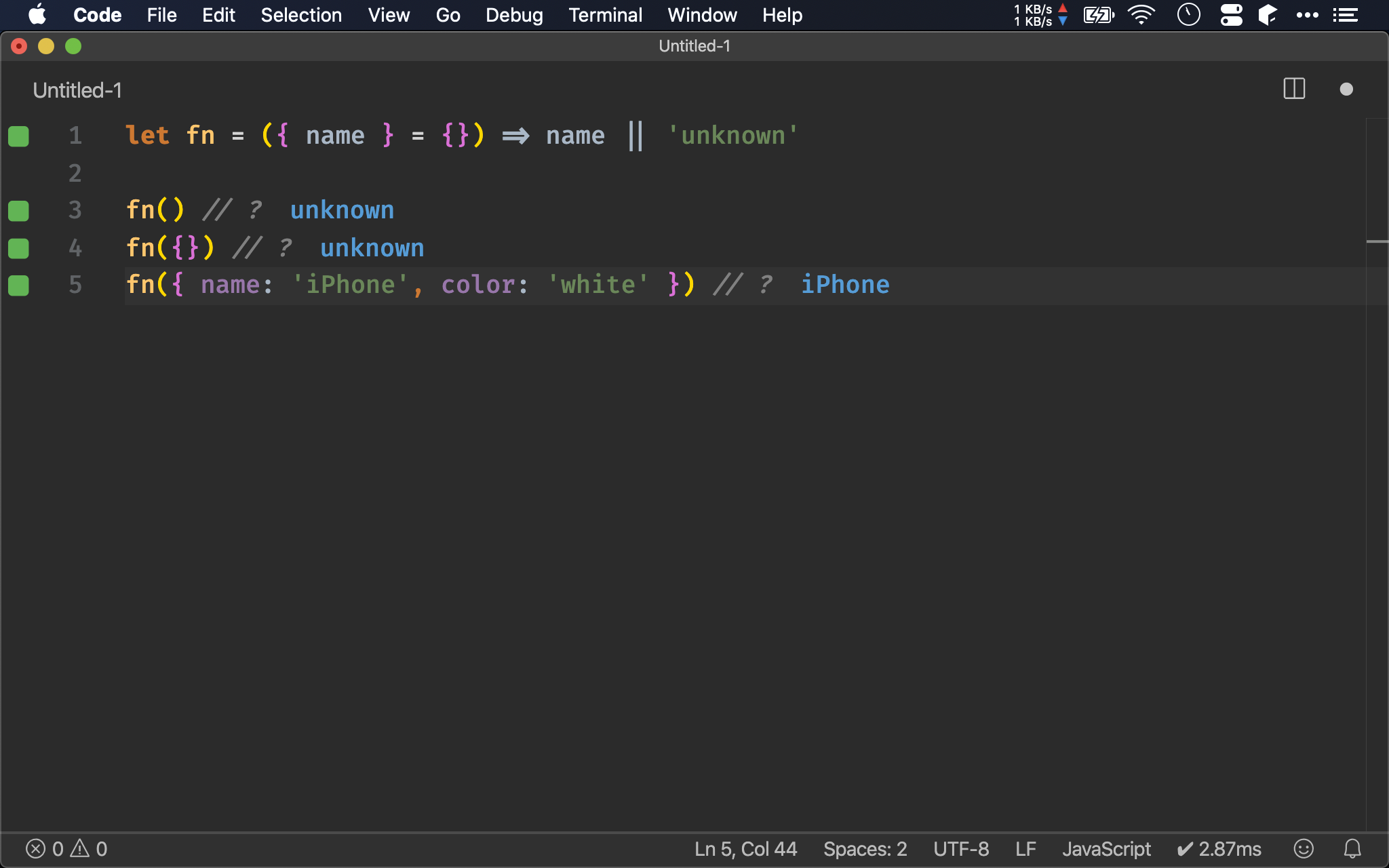The height and width of the screenshot is (868, 1389).
Task: Open the notifications bell
Action: [1352, 848]
